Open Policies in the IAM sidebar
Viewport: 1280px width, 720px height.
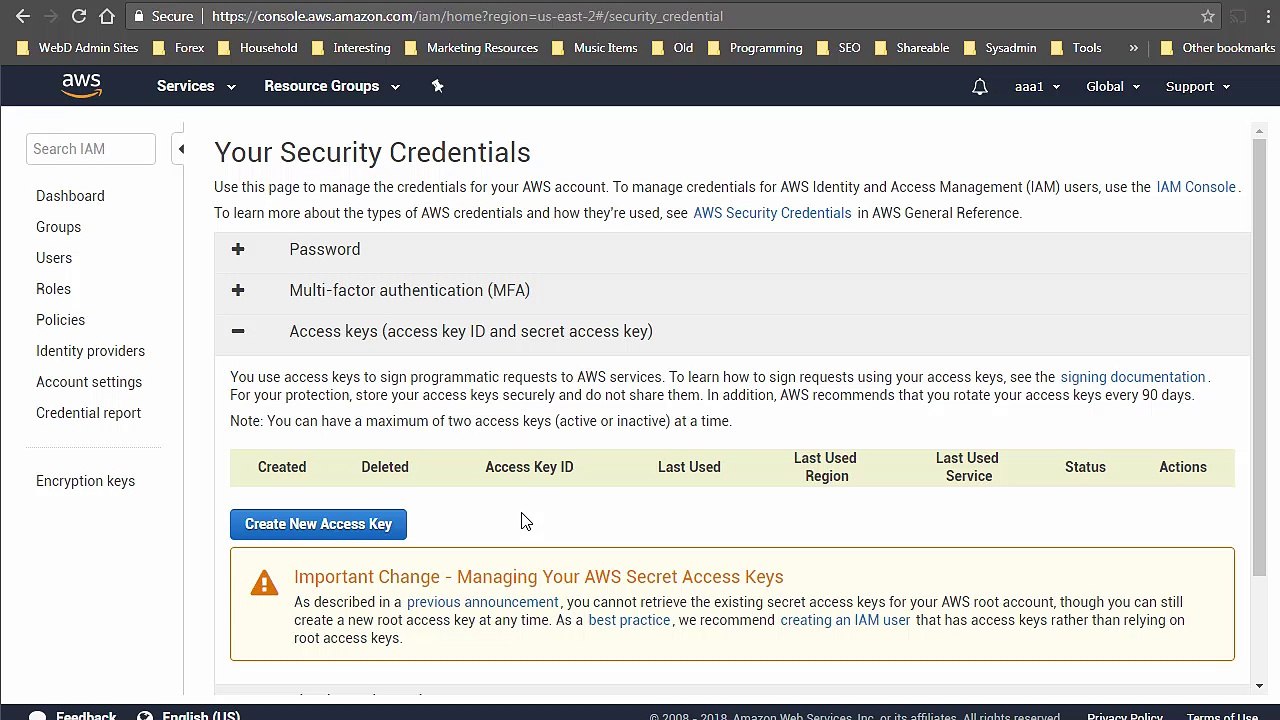pos(60,320)
